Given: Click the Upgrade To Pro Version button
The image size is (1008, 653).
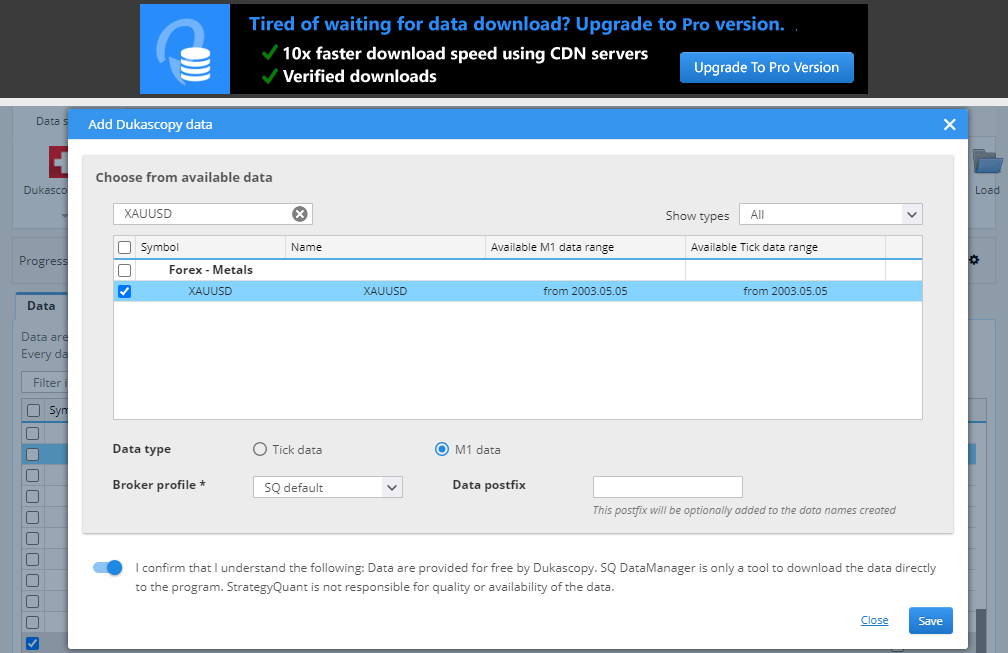Looking at the screenshot, I should [x=766, y=67].
